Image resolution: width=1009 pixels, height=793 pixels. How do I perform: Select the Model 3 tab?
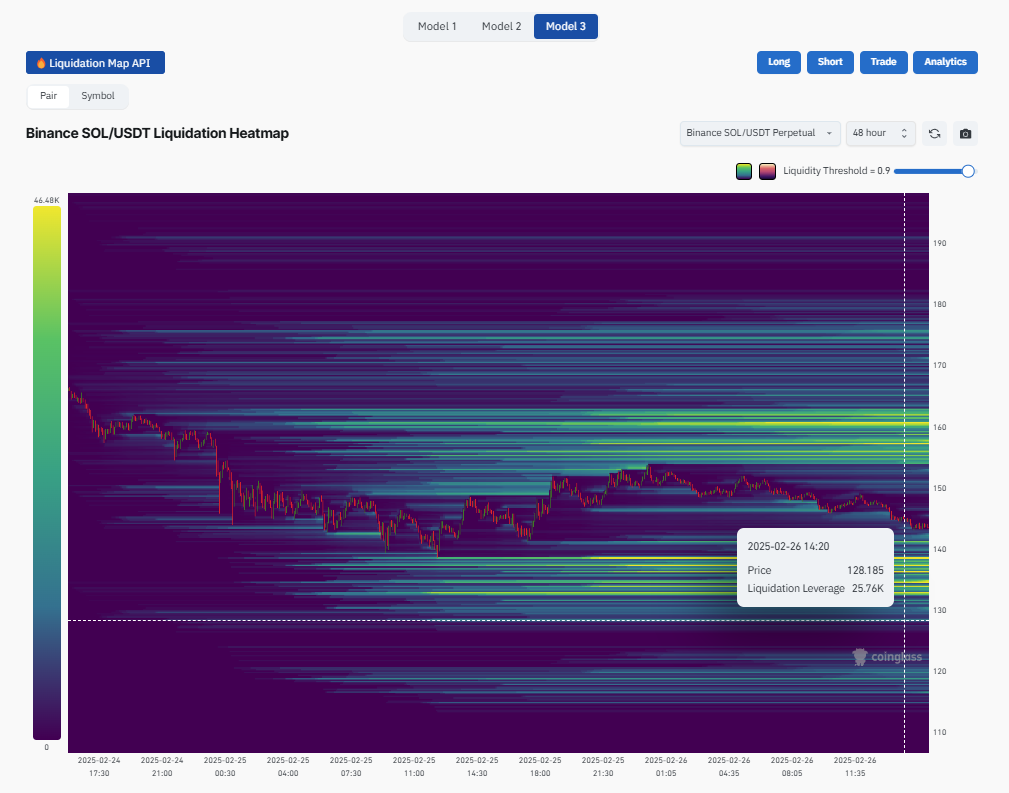566,26
